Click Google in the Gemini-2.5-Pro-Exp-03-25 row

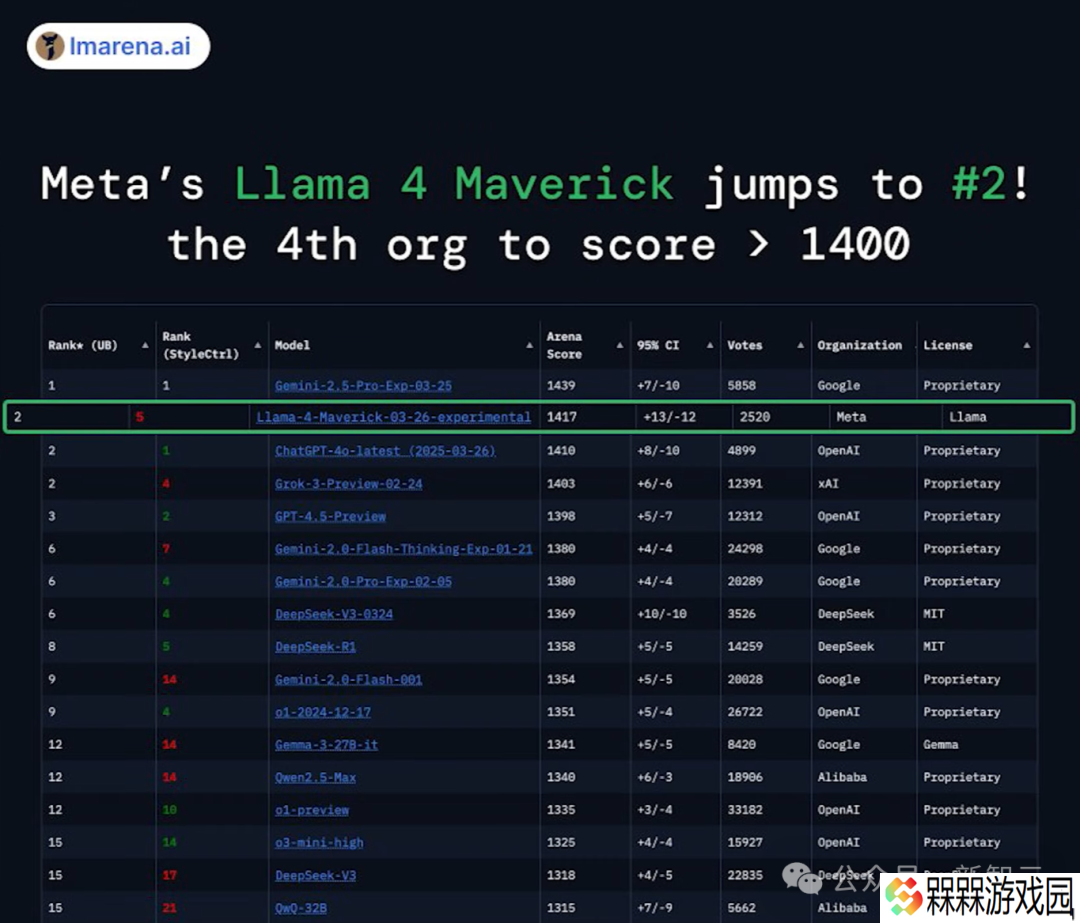pyautogui.click(x=839, y=386)
